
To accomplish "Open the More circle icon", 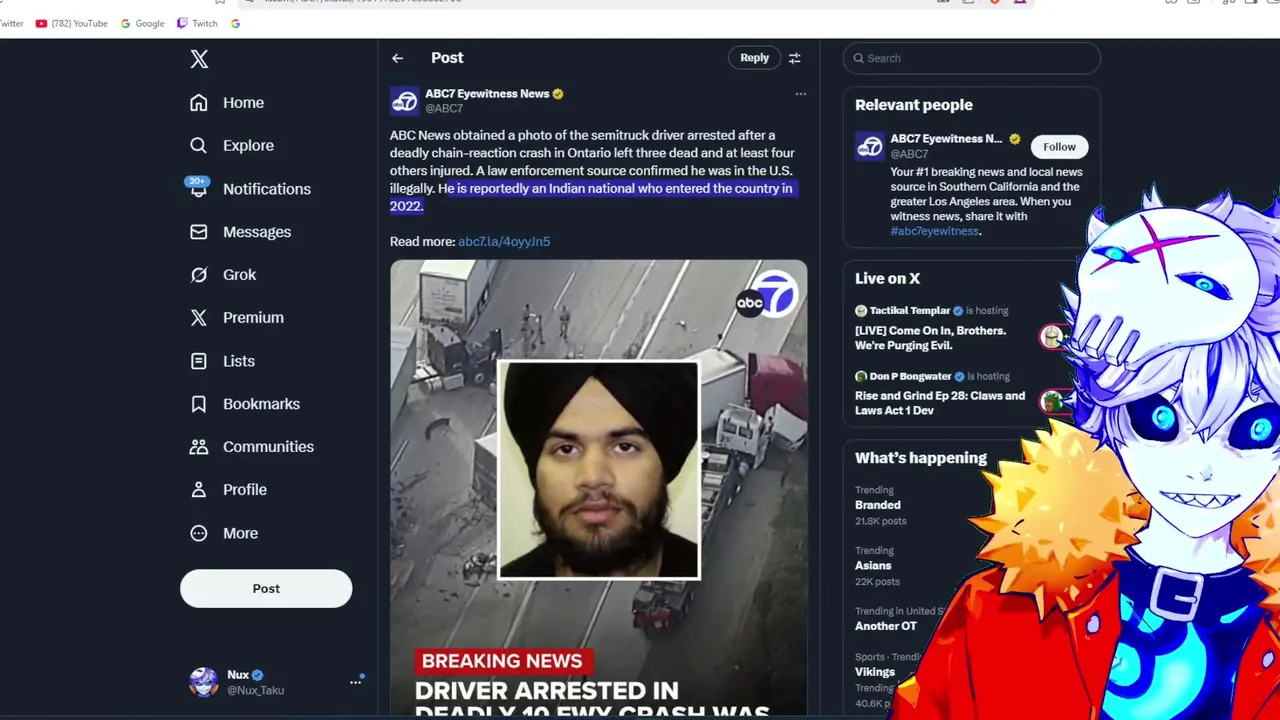I will [199, 533].
